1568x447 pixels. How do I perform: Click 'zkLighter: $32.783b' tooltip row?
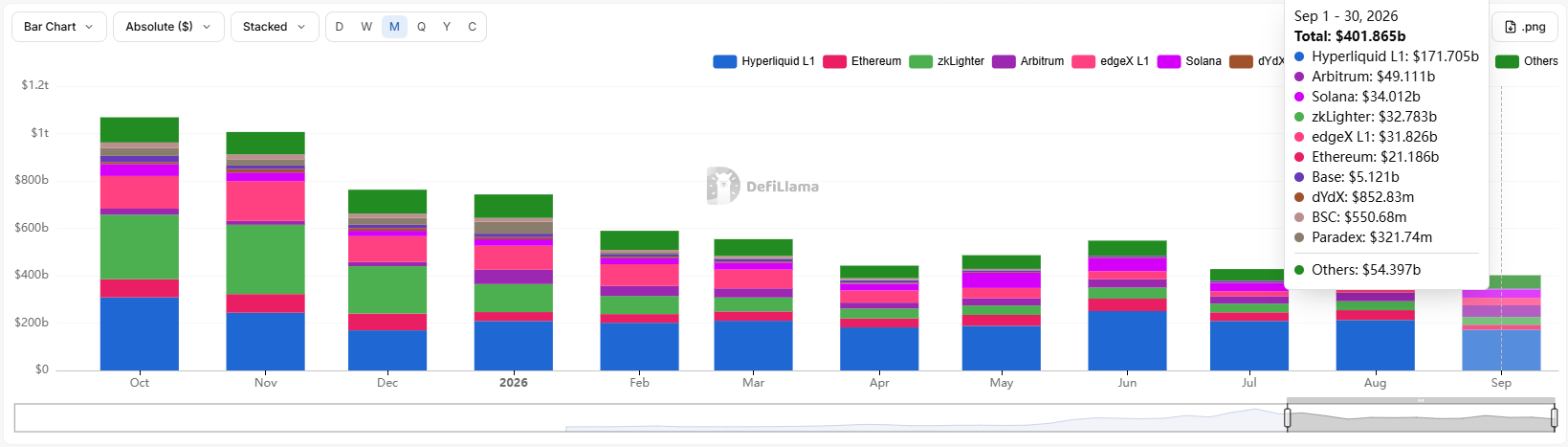click(x=1365, y=117)
